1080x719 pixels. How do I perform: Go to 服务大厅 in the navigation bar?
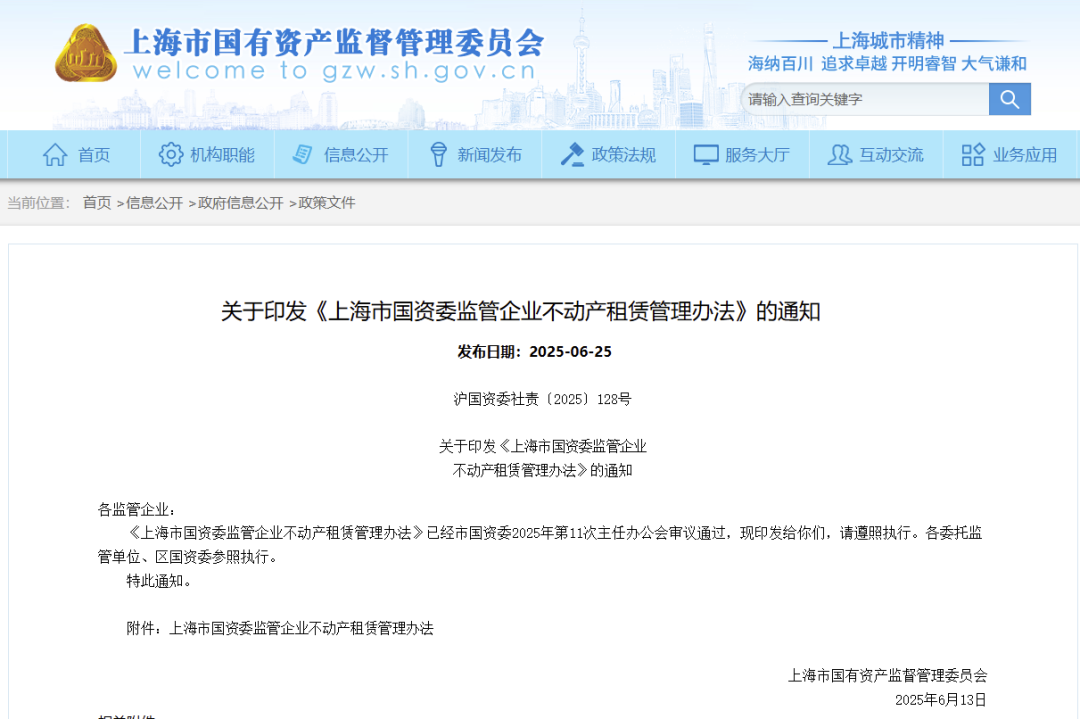pyautogui.click(x=757, y=155)
